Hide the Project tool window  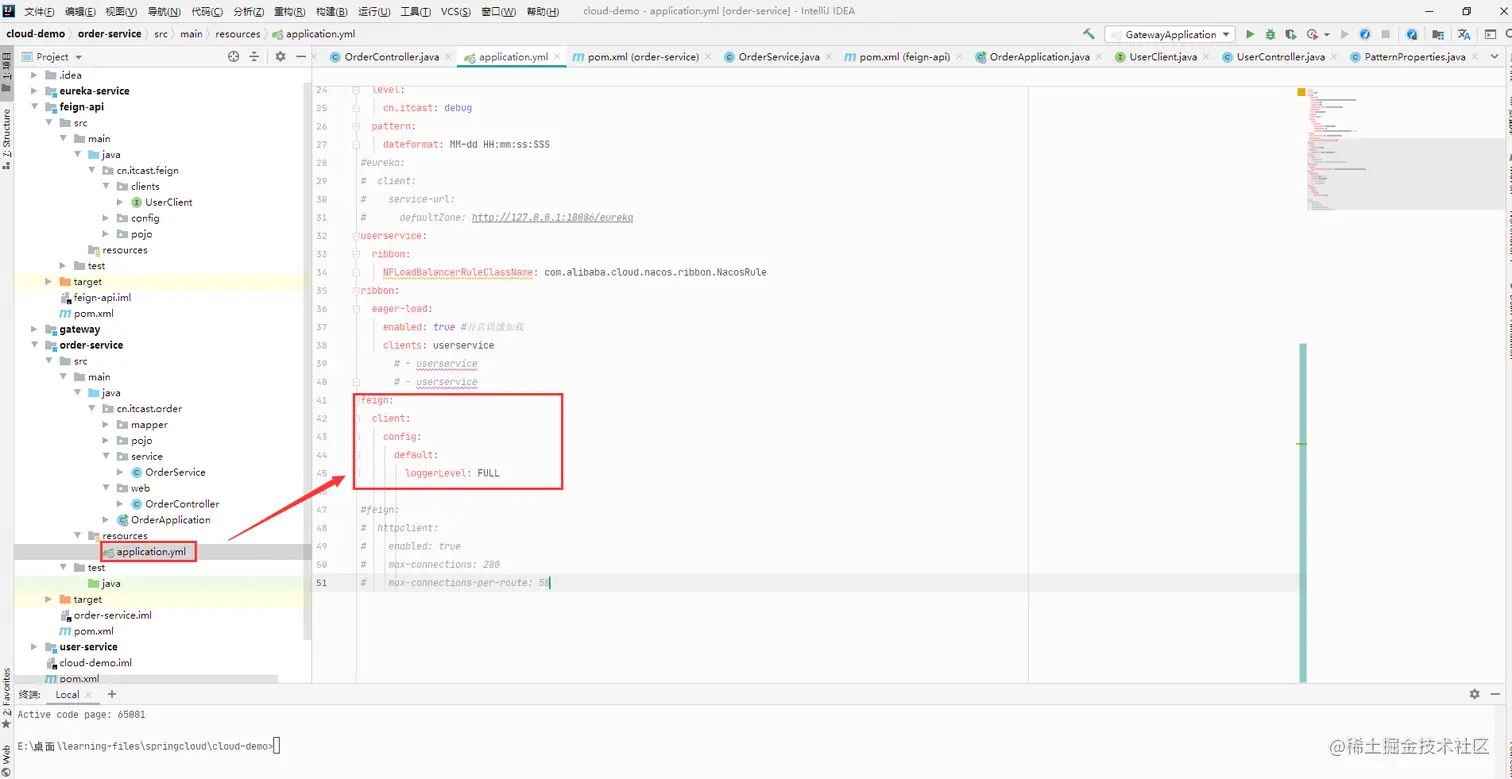(x=301, y=57)
